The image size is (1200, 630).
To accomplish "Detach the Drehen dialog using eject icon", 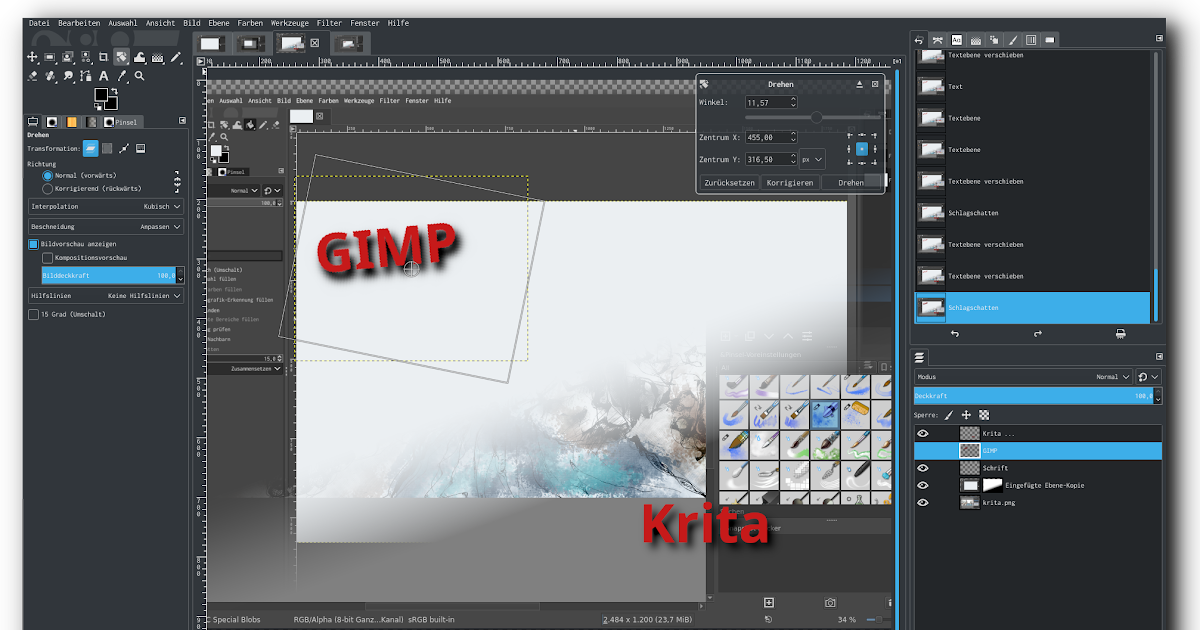I will [x=859, y=84].
